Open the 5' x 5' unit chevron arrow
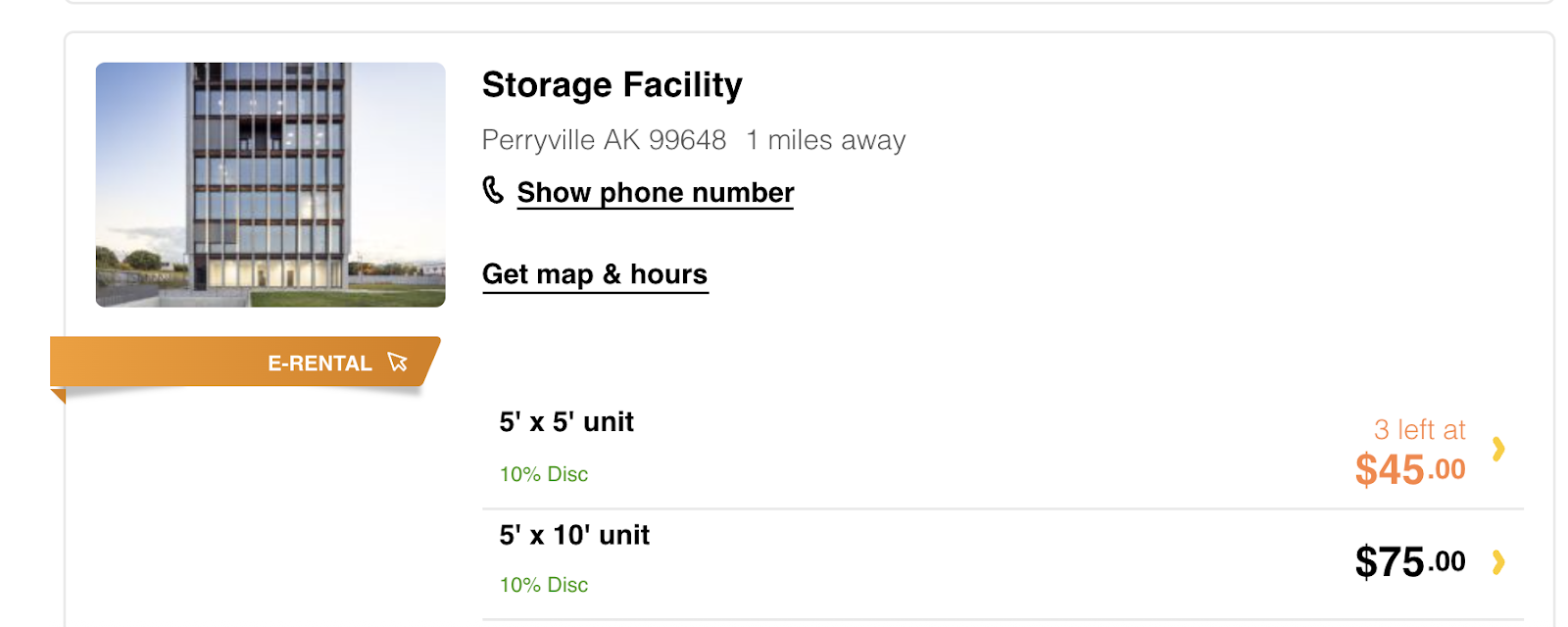Viewport: 1568px width, 627px height. click(1498, 449)
